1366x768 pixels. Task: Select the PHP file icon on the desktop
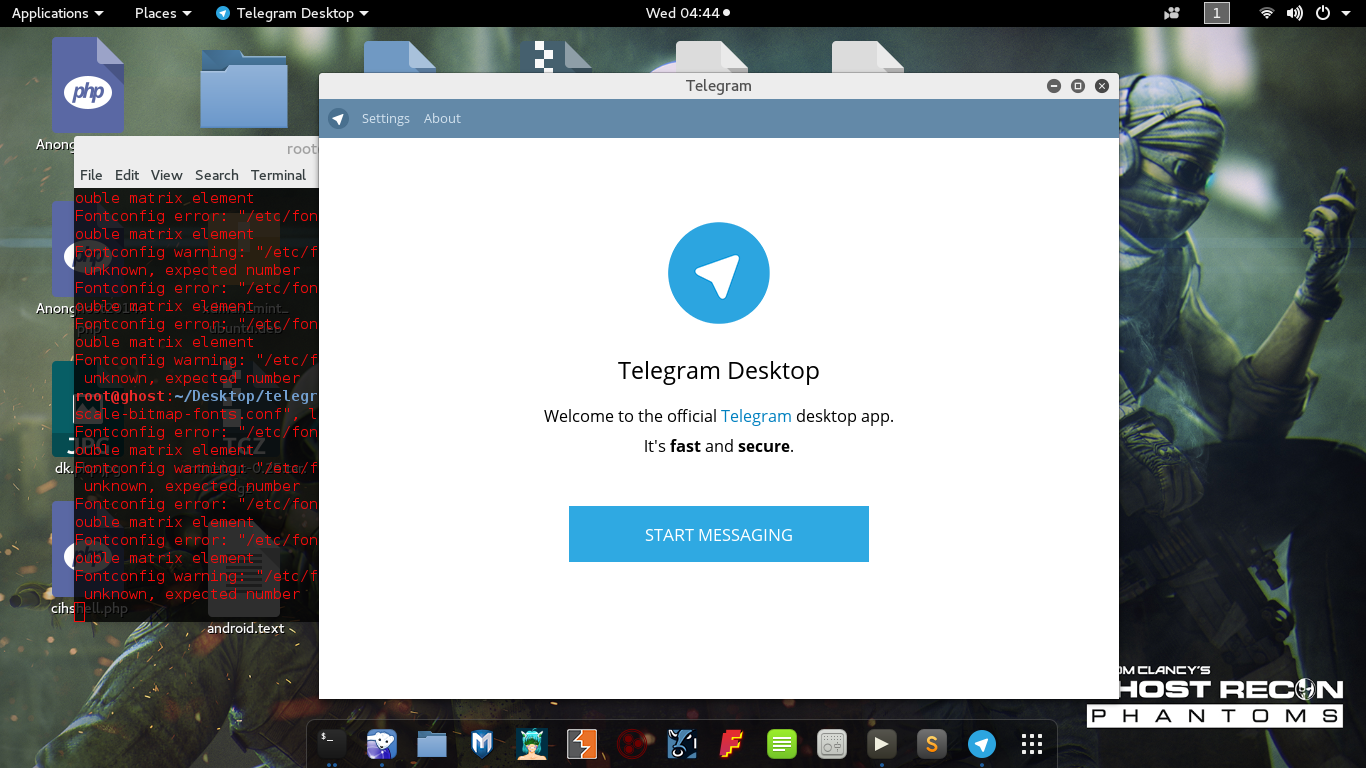[x=88, y=86]
